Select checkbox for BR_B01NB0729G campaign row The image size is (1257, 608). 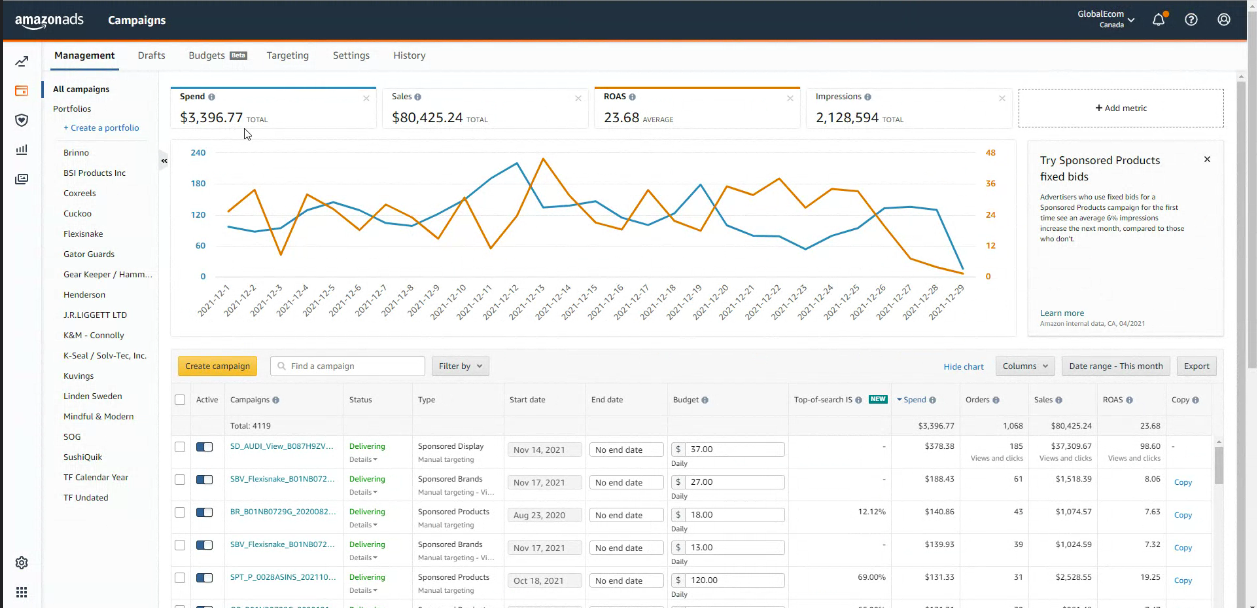tap(180, 512)
